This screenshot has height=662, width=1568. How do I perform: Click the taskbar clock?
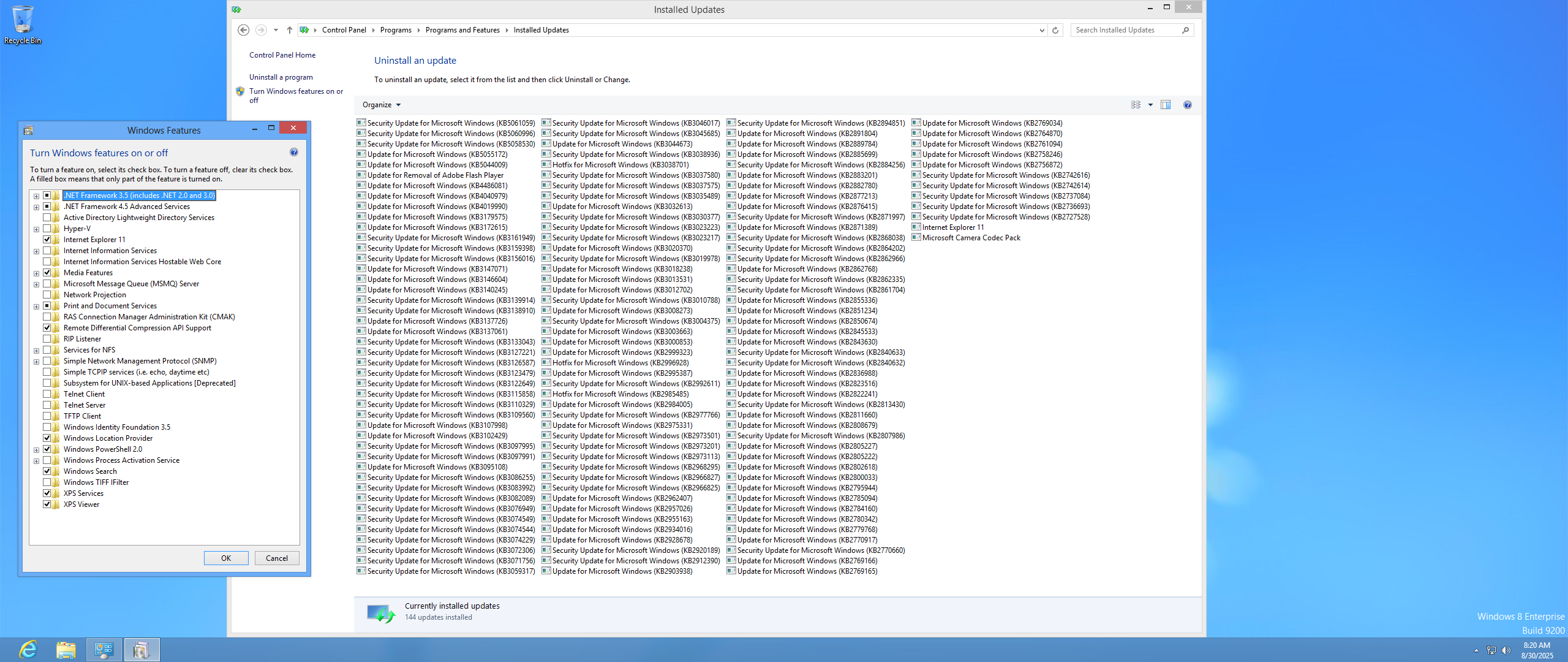coord(1537,650)
